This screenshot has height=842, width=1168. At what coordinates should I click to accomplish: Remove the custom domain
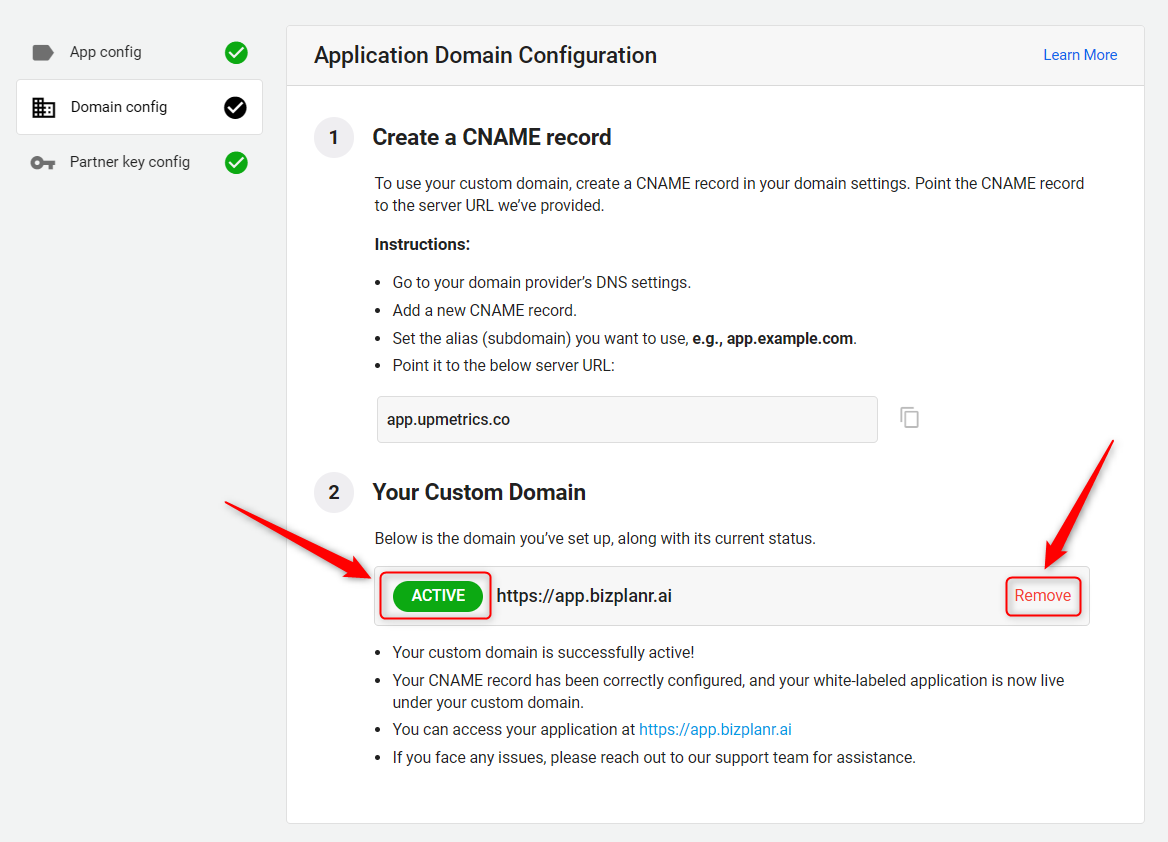[1042, 596]
